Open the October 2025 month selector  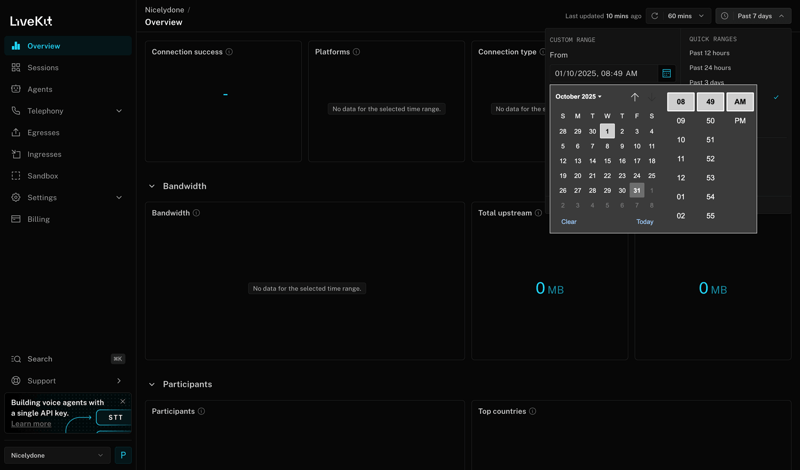(578, 96)
